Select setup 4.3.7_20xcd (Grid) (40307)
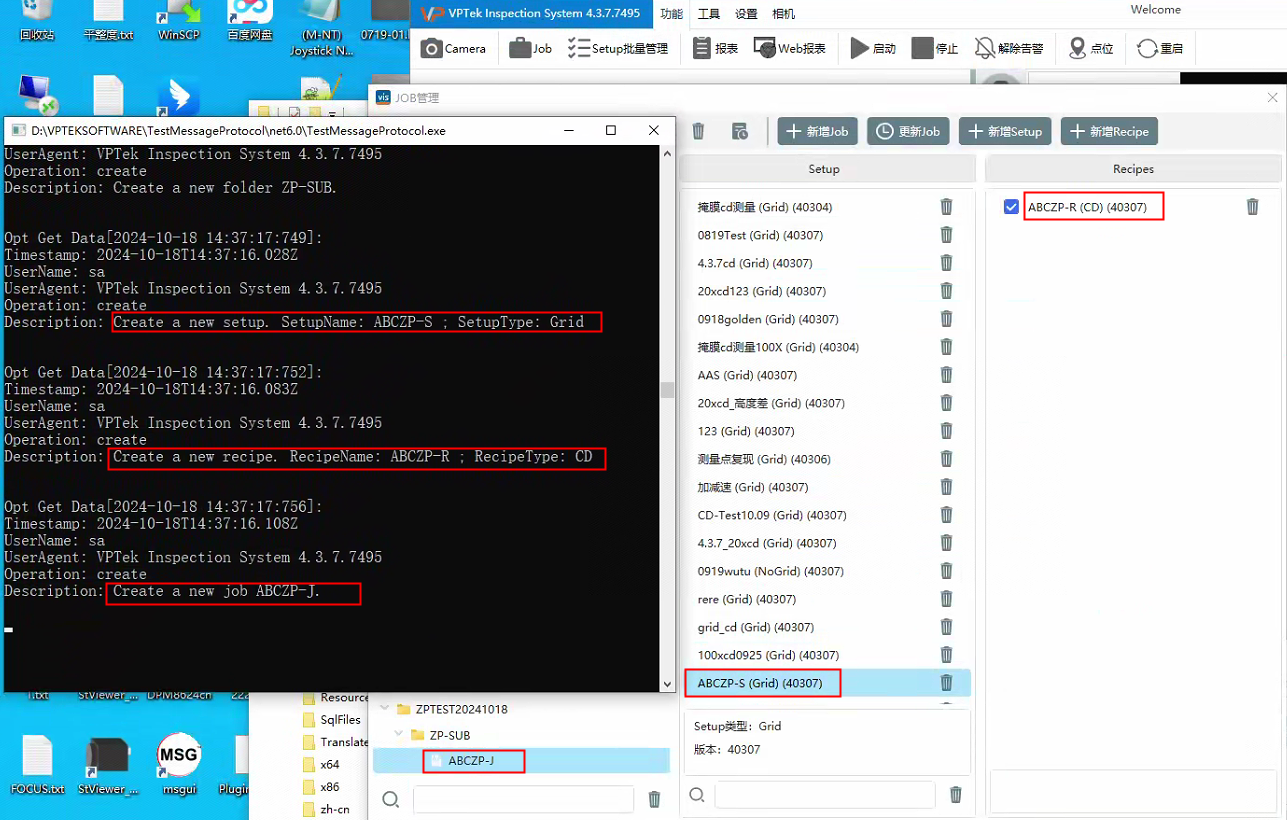The image size is (1287, 820). (767, 543)
